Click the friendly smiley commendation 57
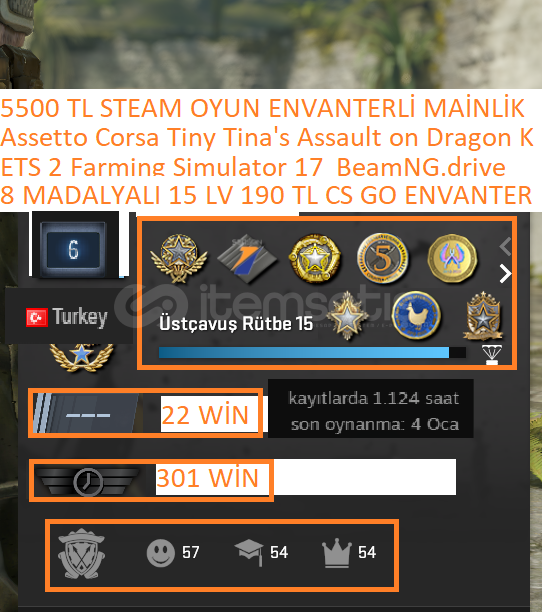Screen dimensions: 542x612 point(173,553)
